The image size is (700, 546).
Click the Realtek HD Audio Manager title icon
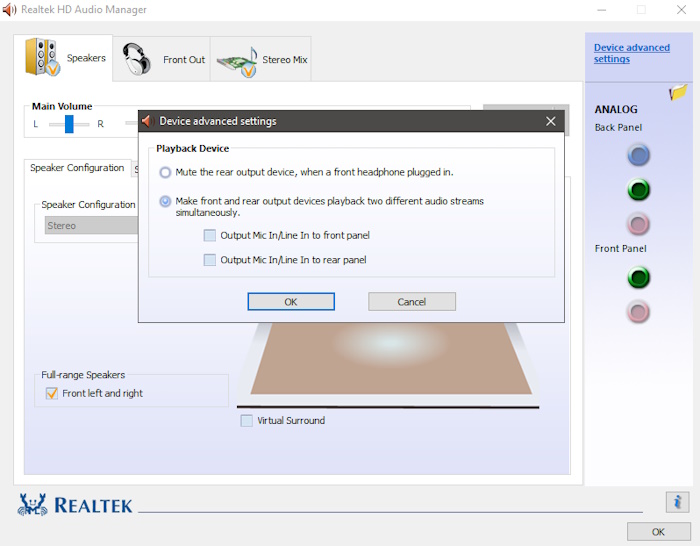coord(9,9)
